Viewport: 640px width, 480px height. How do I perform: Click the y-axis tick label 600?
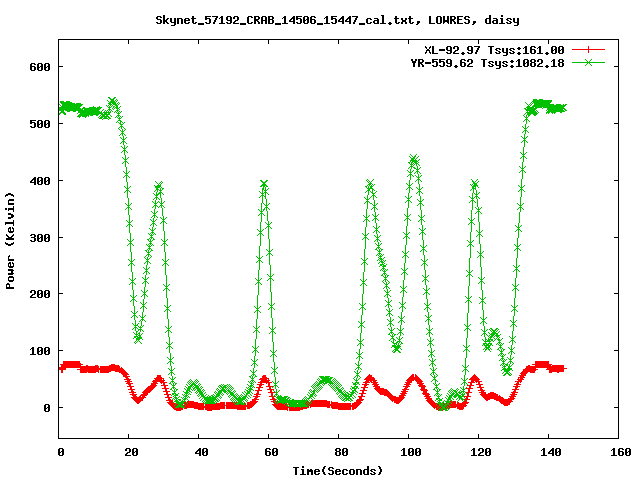point(40,67)
